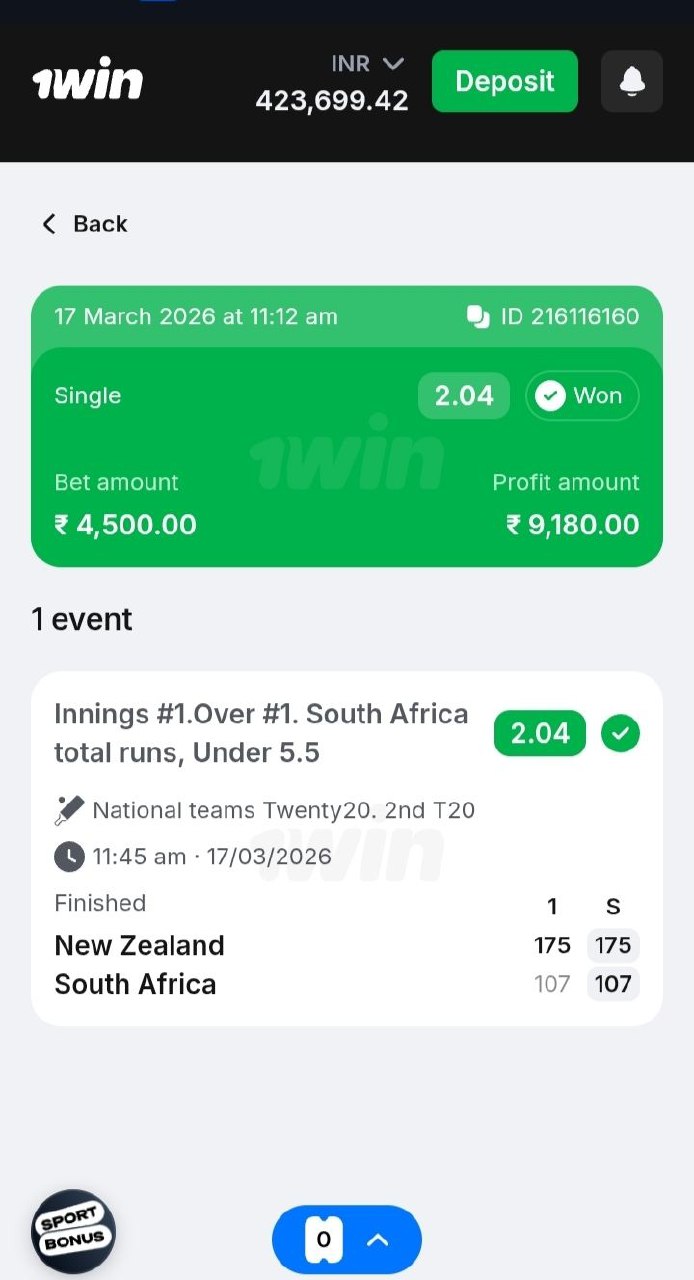
Task: Open notifications bell icon
Action: [632, 81]
